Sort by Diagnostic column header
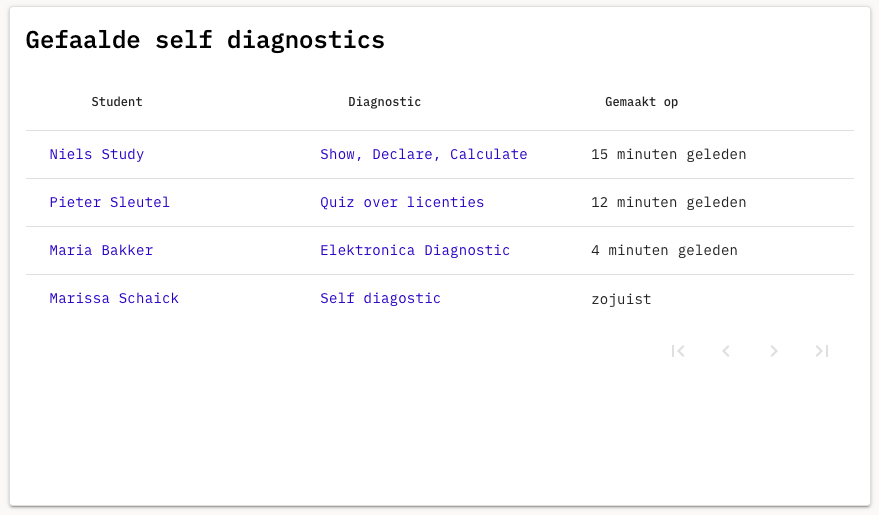This screenshot has height=515, width=879. coord(385,102)
